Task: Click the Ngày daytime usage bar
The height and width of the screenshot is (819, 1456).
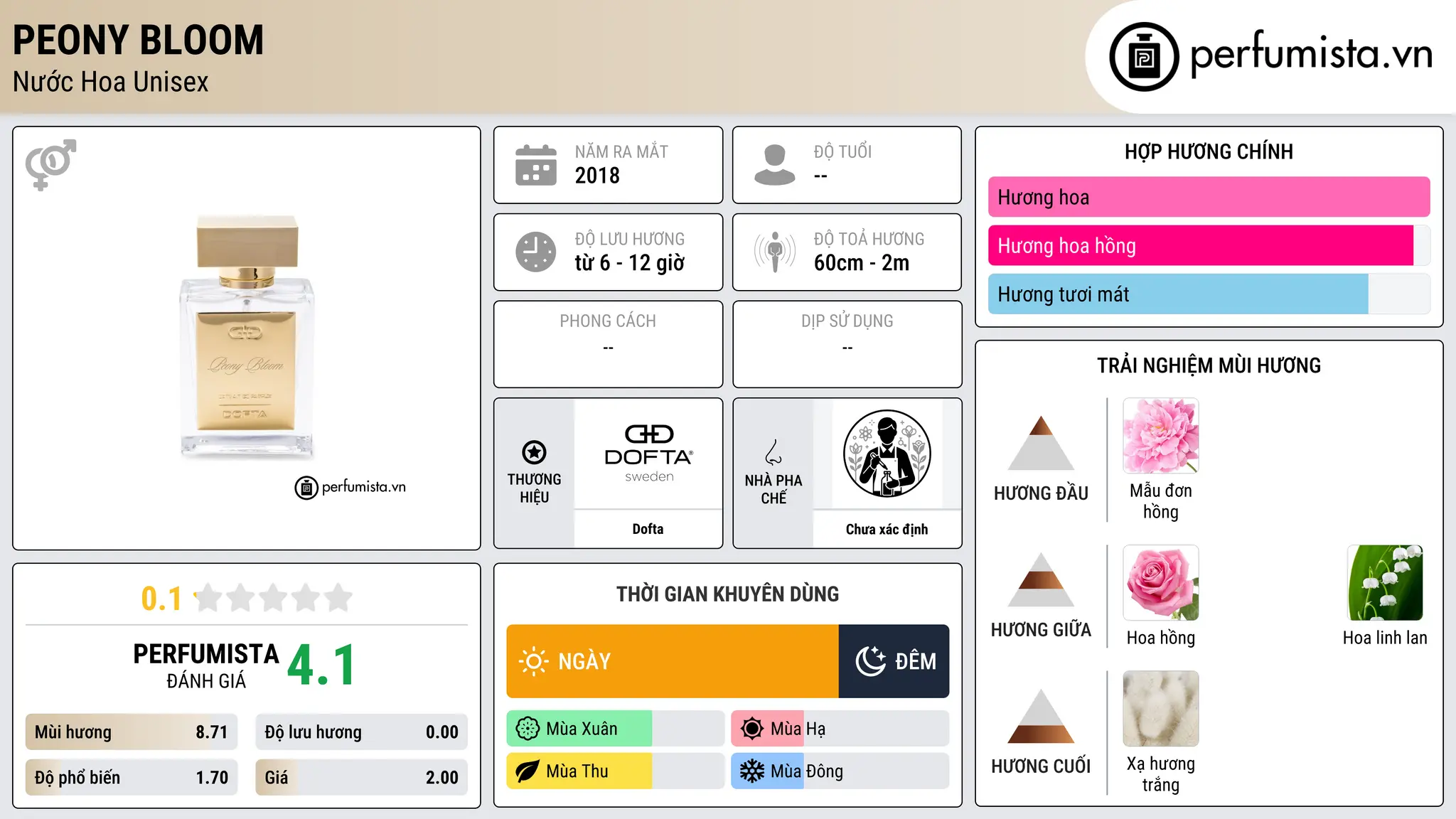Action: pyautogui.click(x=673, y=661)
